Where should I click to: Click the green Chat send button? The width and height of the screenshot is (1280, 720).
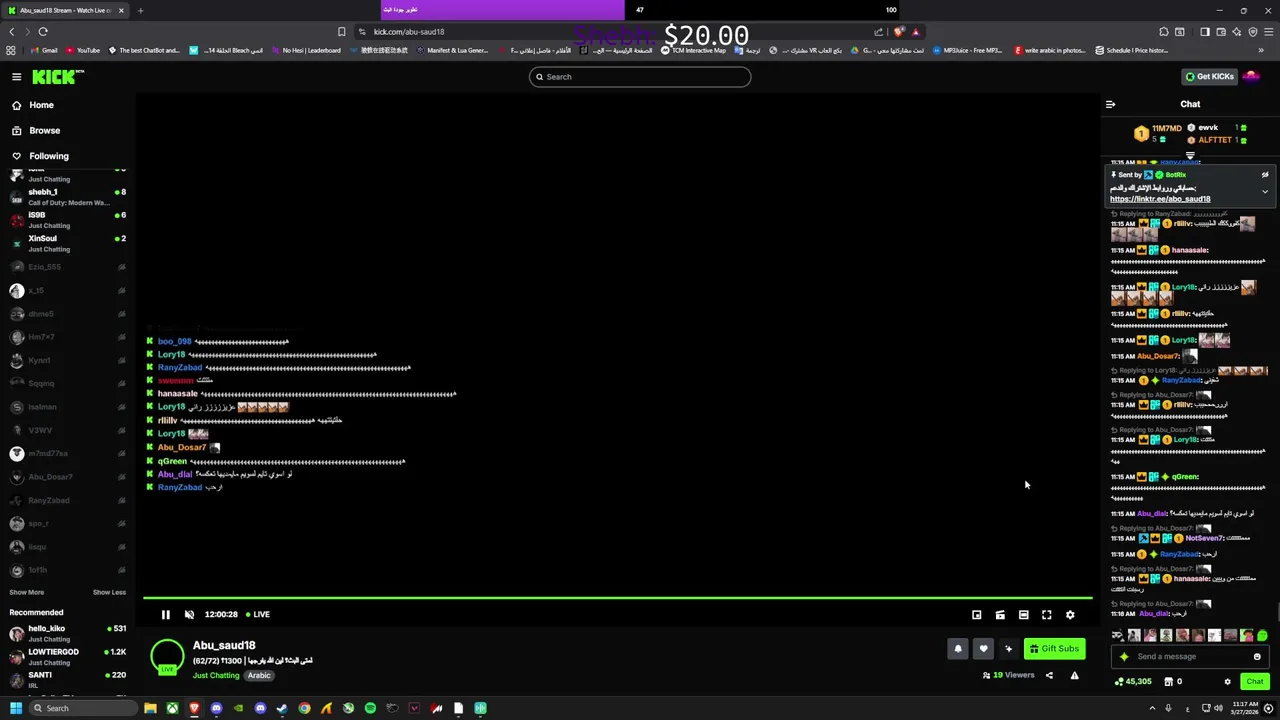coord(1254,682)
